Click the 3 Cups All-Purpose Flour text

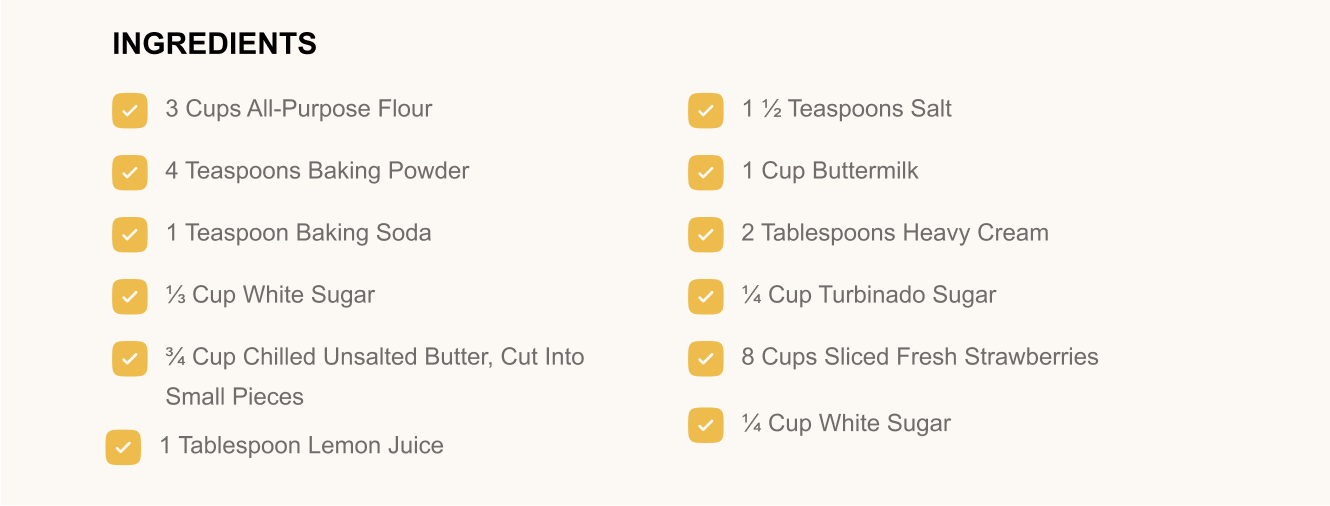click(x=298, y=109)
